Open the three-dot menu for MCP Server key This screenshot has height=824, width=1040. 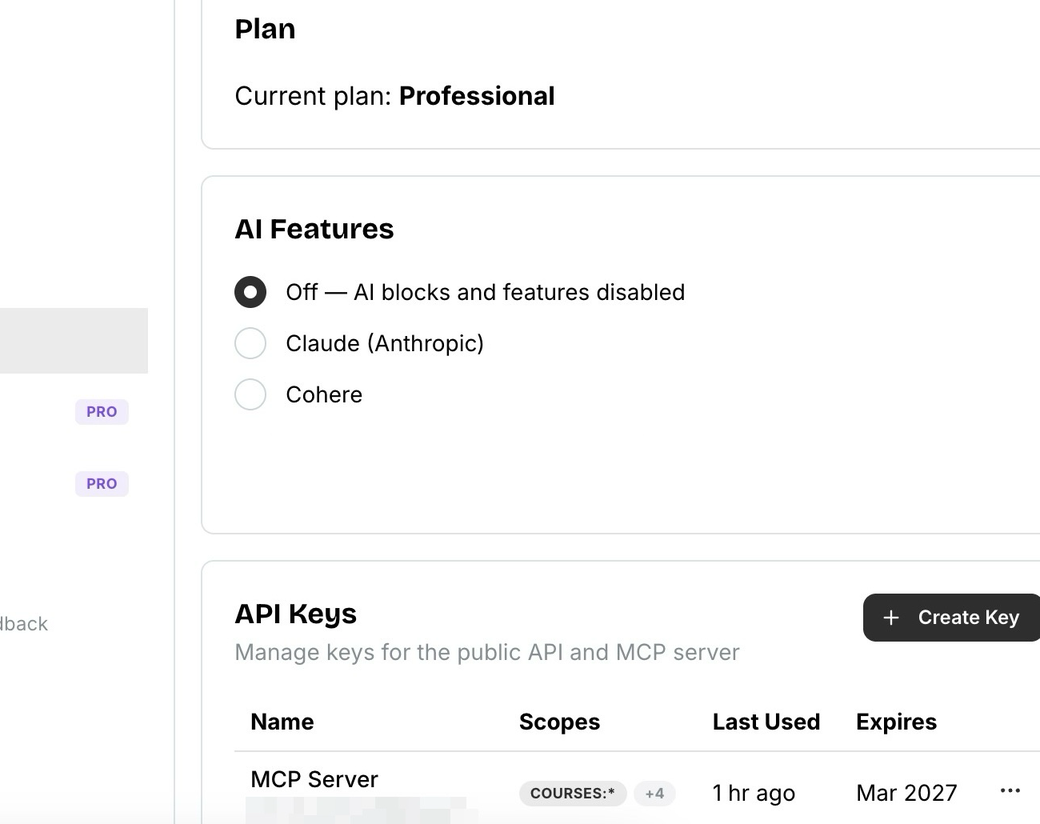1010,791
